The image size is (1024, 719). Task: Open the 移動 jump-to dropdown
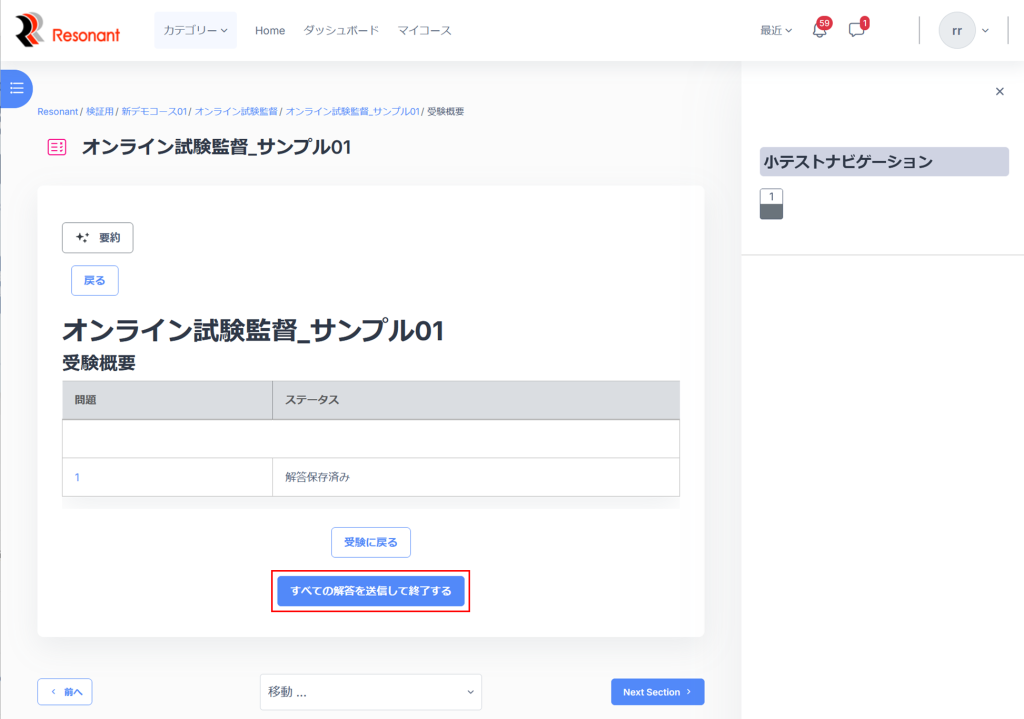[x=370, y=692]
